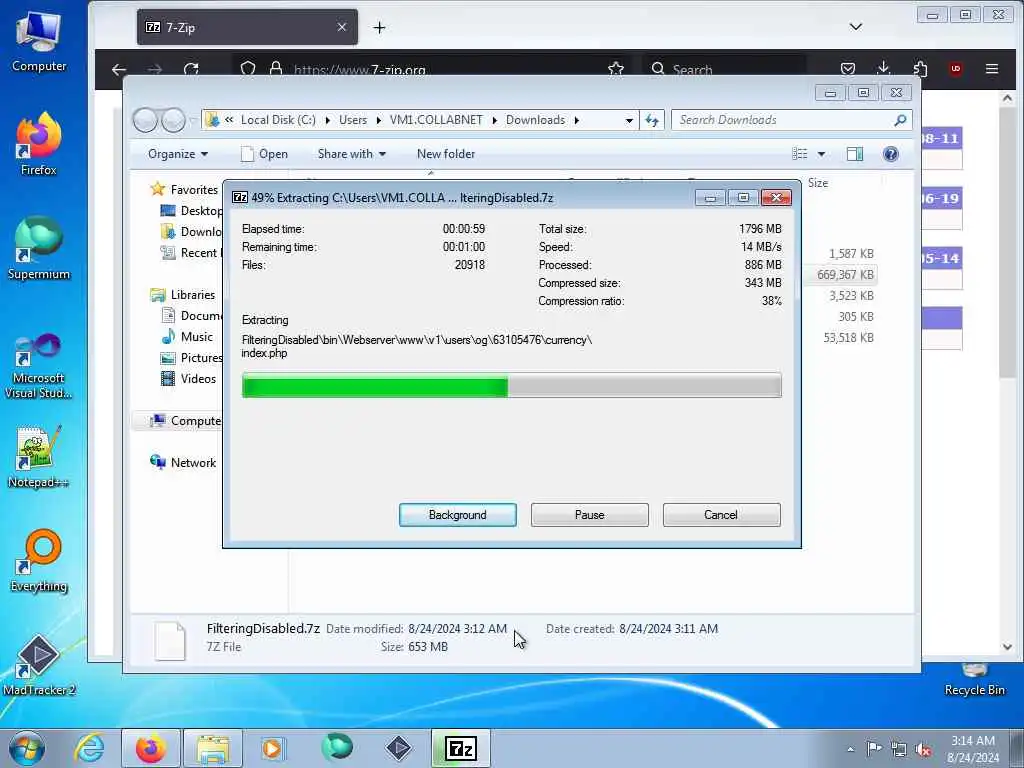Click the uBlock Origin toolbar icon
The height and width of the screenshot is (768, 1024).
(955, 69)
